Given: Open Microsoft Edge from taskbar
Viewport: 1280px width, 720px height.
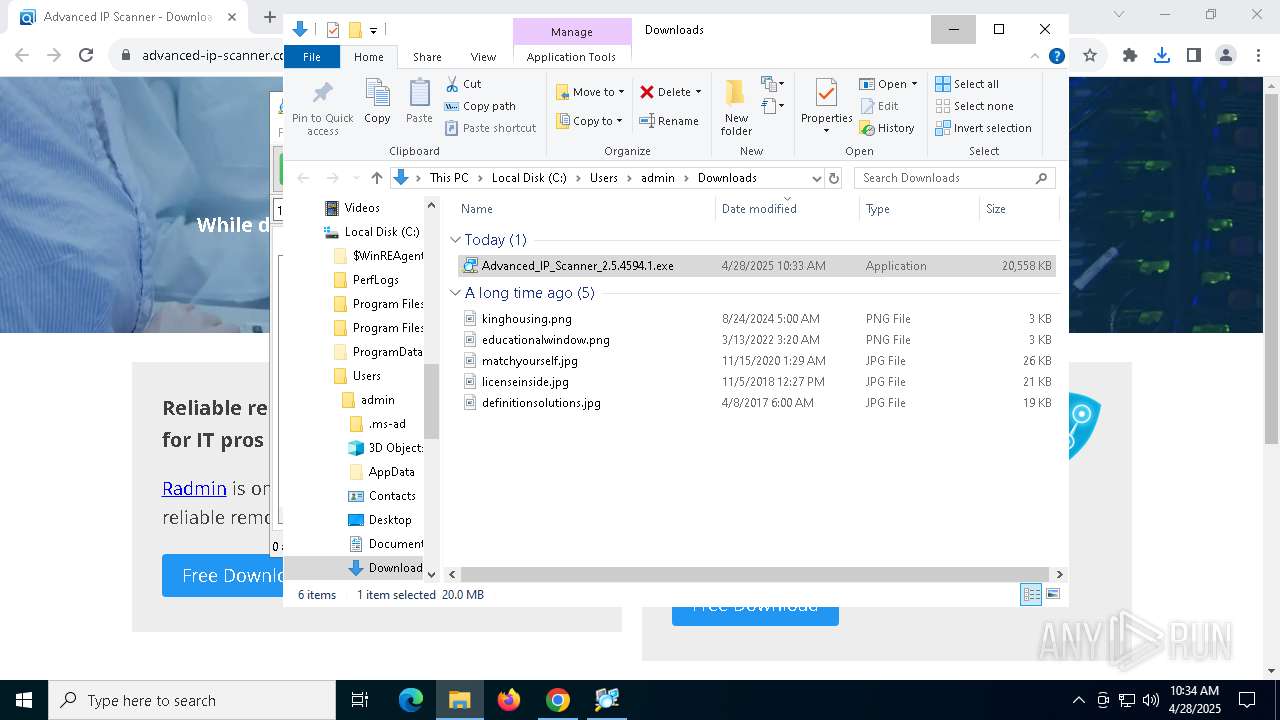Looking at the screenshot, I should 411,700.
